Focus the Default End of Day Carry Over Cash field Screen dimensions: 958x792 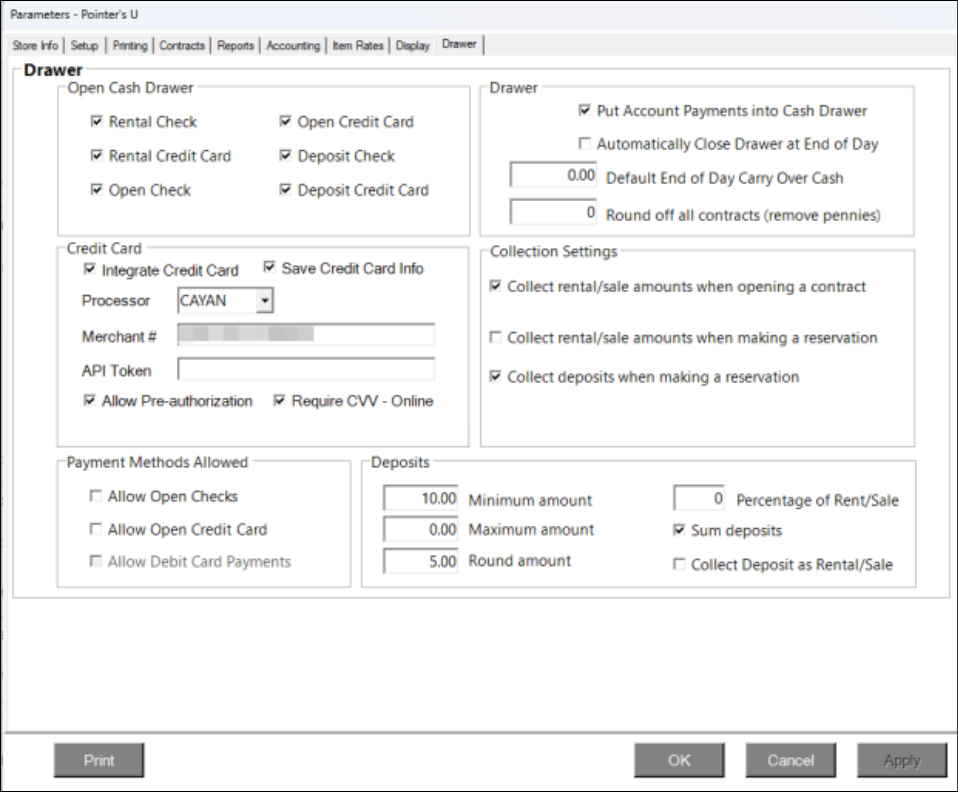pos(554,176)
